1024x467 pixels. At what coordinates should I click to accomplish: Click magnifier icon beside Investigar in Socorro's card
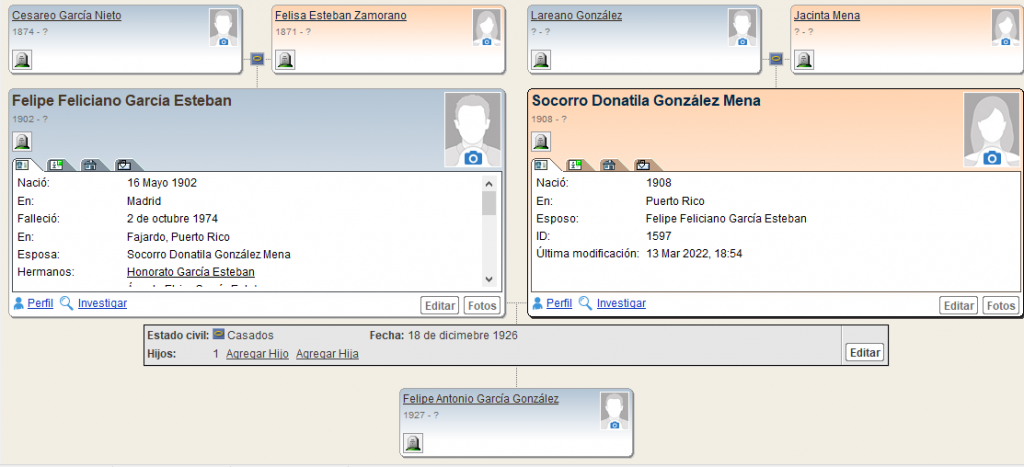[x=585, y=303]
